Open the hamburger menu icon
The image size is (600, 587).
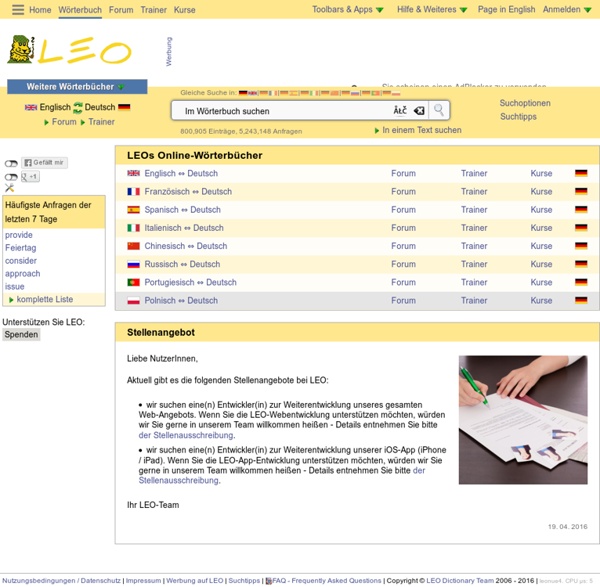(x=18, y=10)
